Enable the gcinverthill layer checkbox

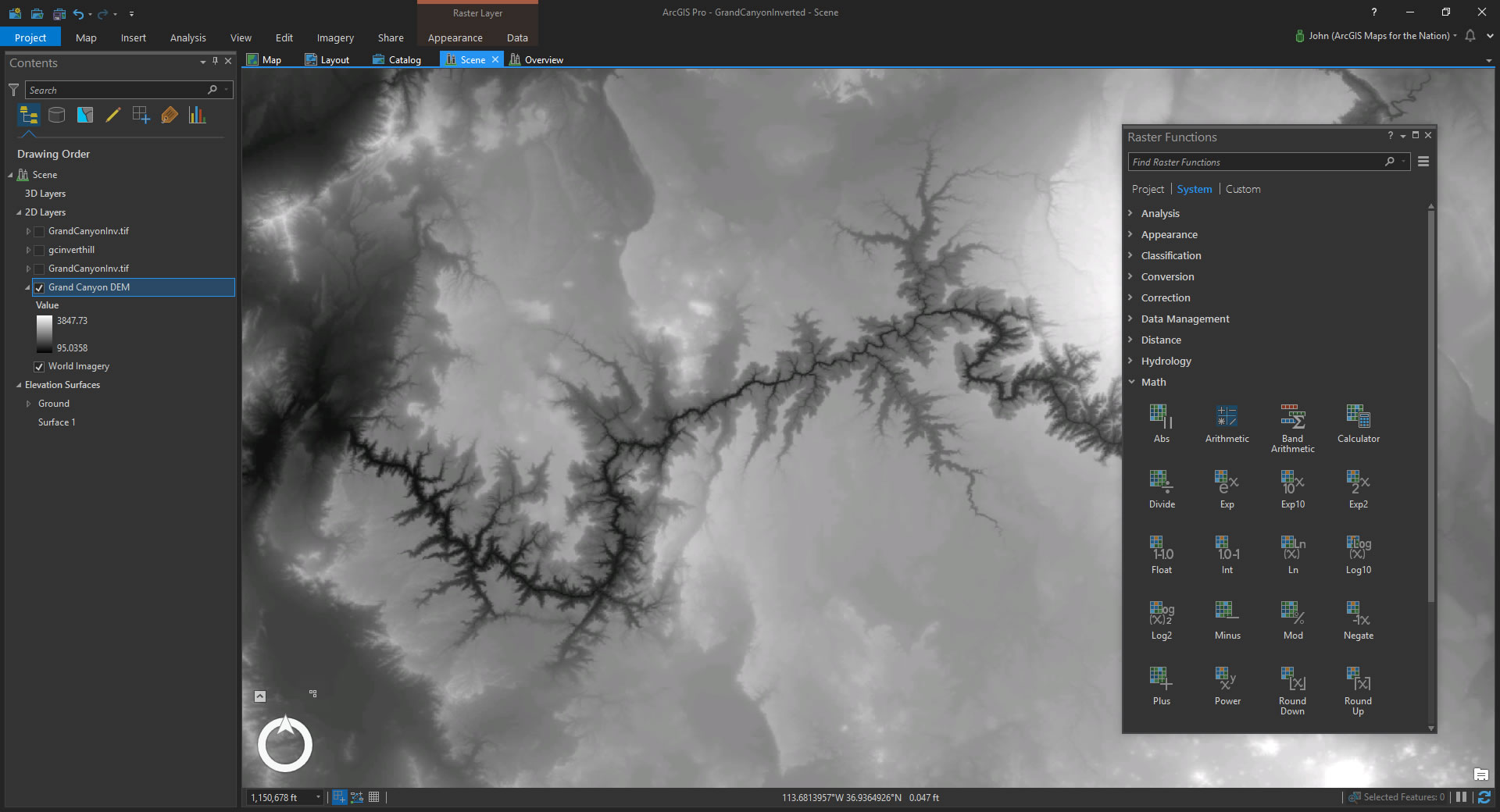[39, 250]
